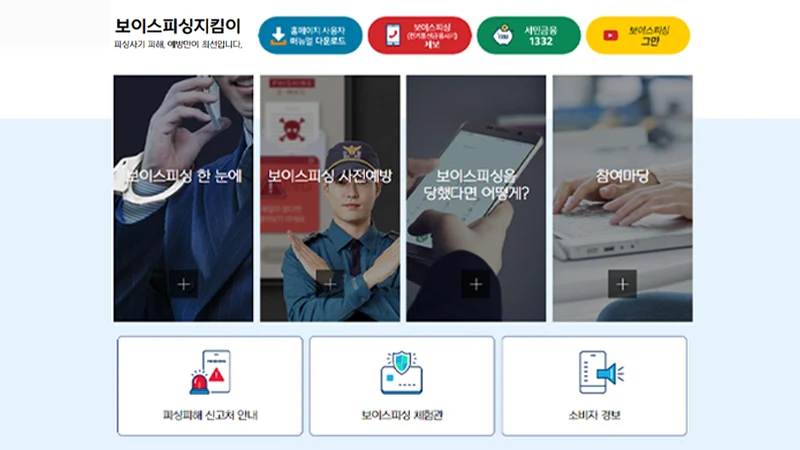Open the 피싱피해 신고처 안내 card
800x450 pixels.
(x=210, y=386)
